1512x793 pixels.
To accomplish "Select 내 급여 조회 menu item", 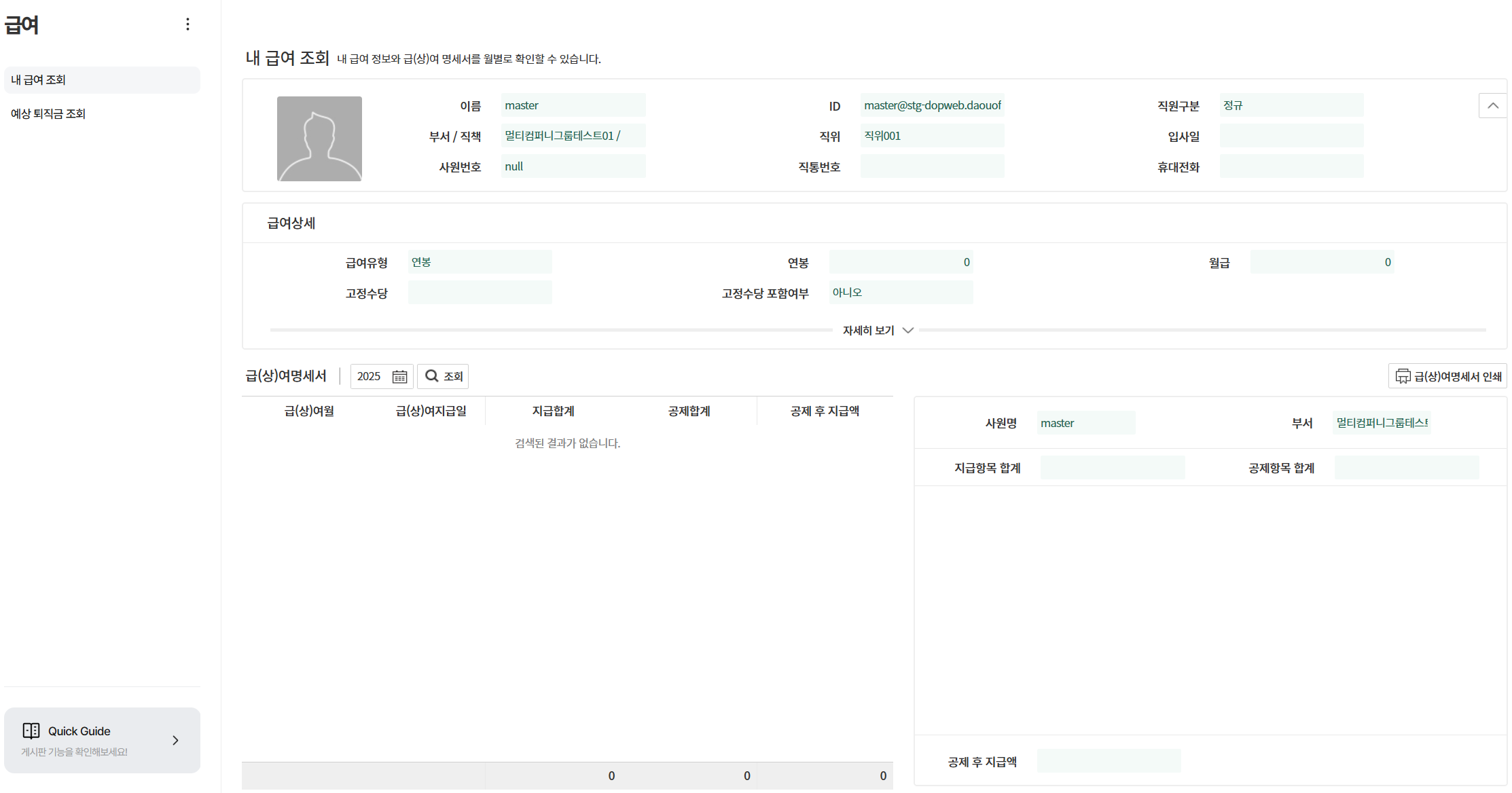I will [x=102, y=80].
